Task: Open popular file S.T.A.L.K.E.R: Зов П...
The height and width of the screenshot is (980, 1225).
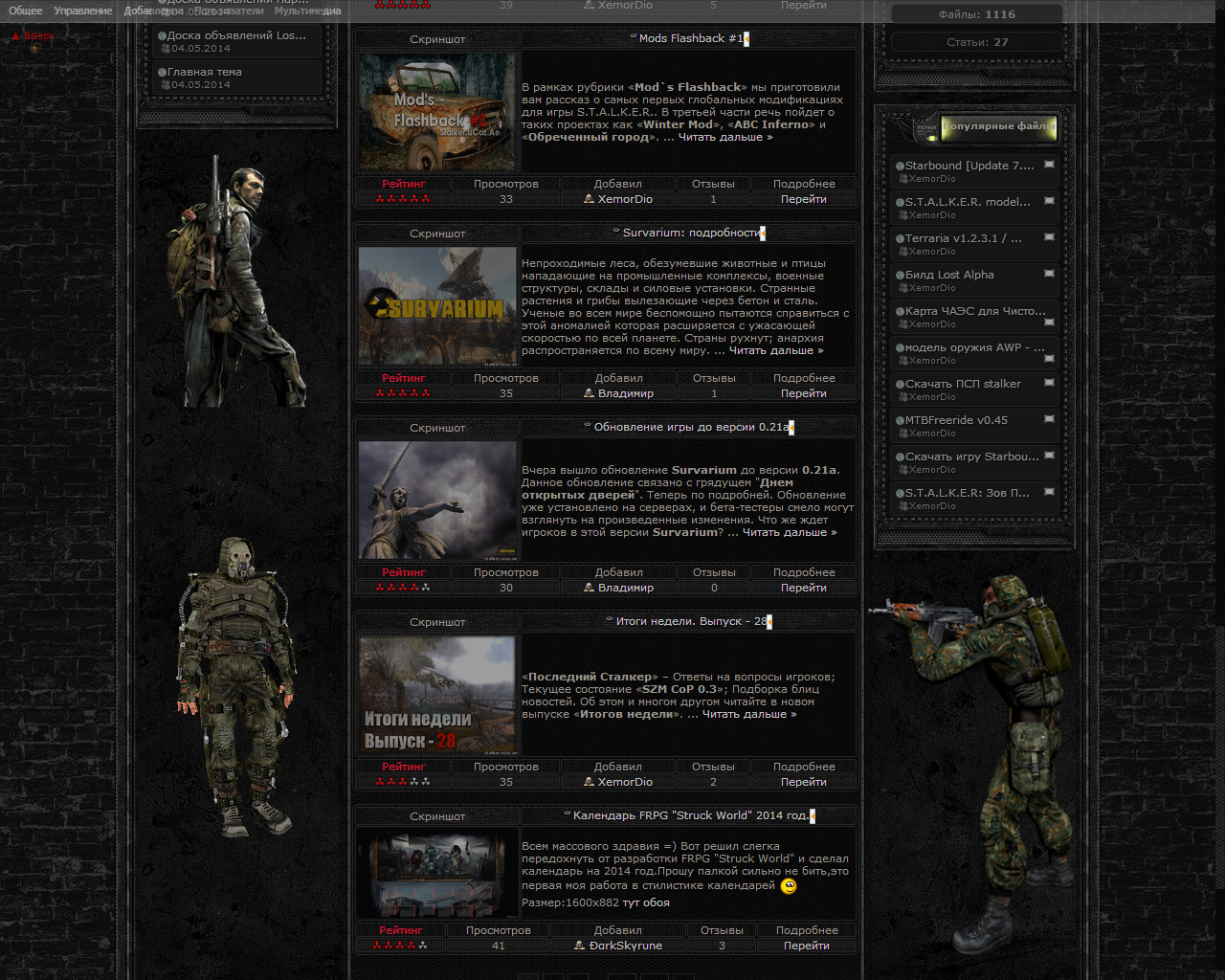Action: 968,493
